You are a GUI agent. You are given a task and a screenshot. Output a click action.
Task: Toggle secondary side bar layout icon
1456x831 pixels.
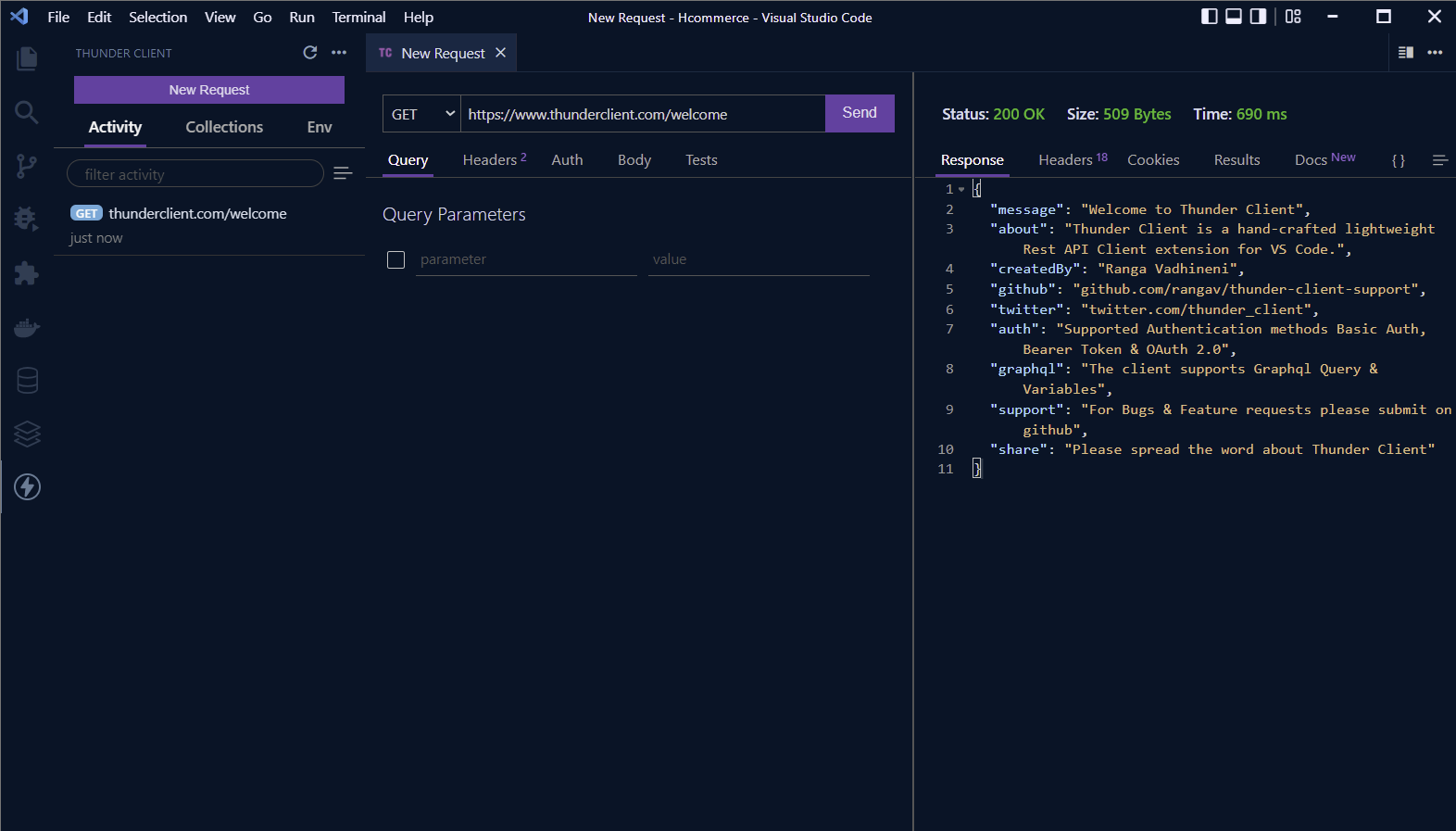click(1258, 17)
